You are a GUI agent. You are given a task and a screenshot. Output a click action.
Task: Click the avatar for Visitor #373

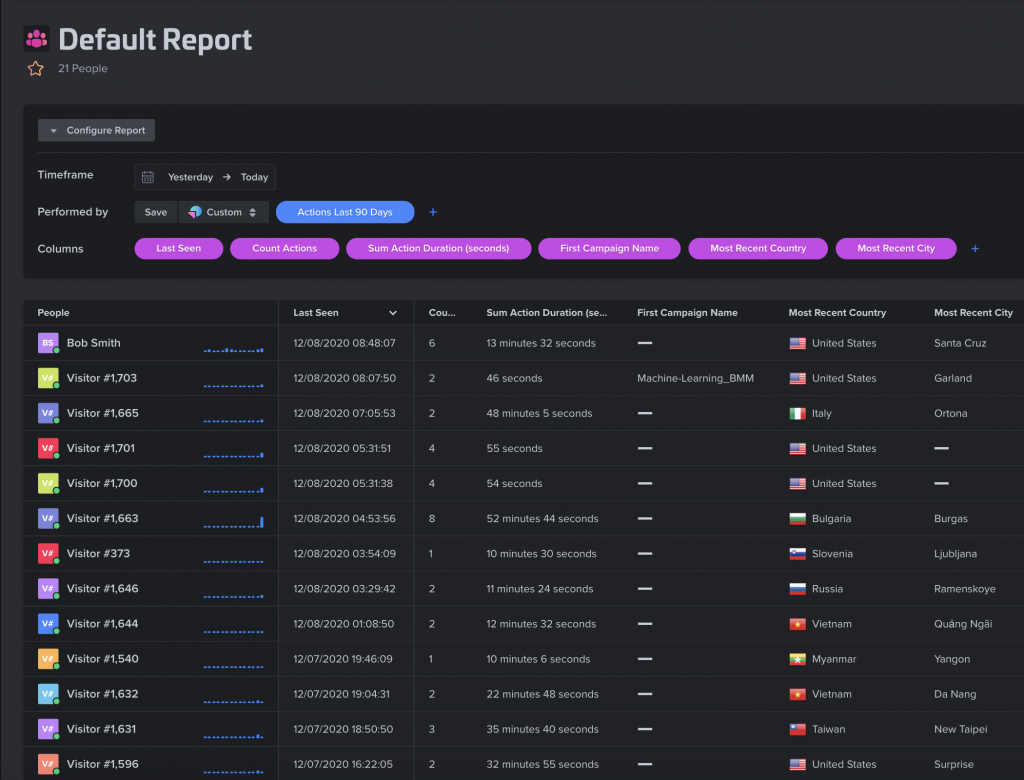(48, 554)
